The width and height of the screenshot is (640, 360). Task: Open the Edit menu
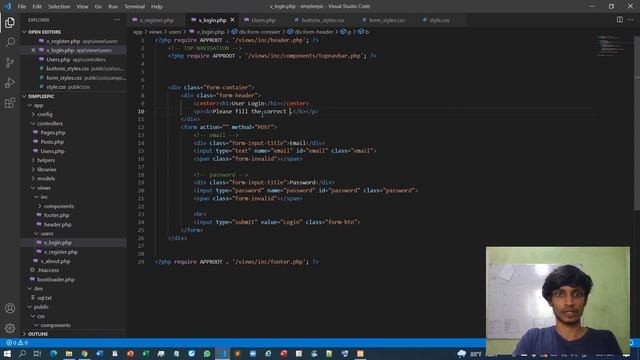point(37,7)
